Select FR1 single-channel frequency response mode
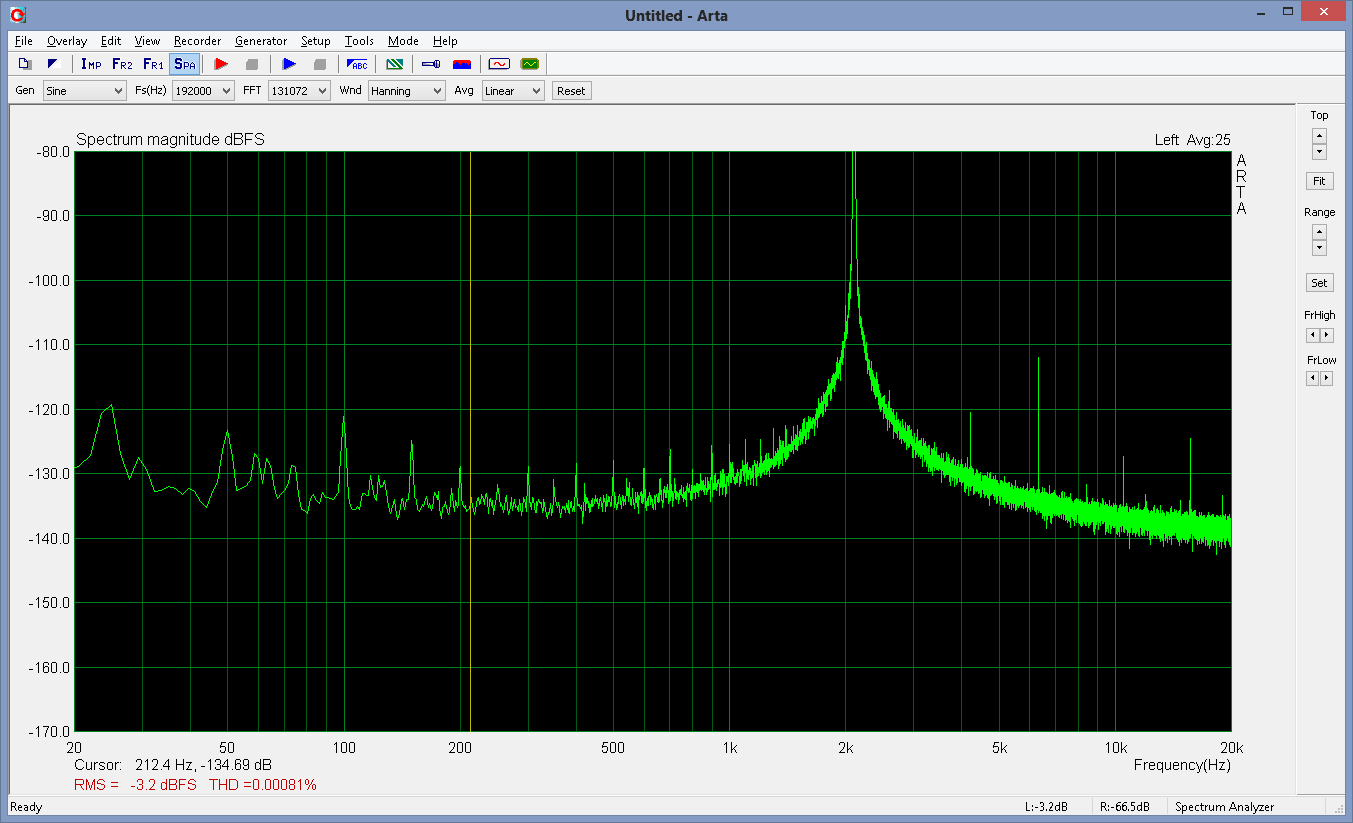The height and width of the screenshot is (823, 1353). (153, 64)
